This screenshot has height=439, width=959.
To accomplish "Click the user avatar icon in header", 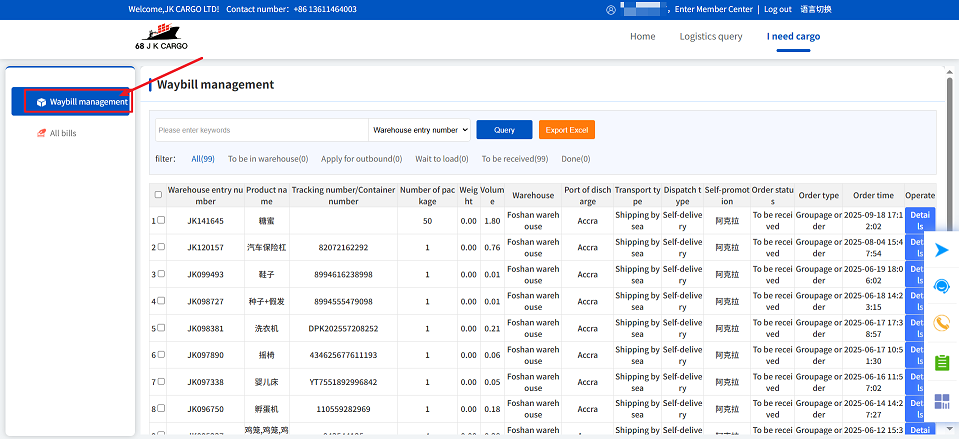I will click(x=611, y=10).
